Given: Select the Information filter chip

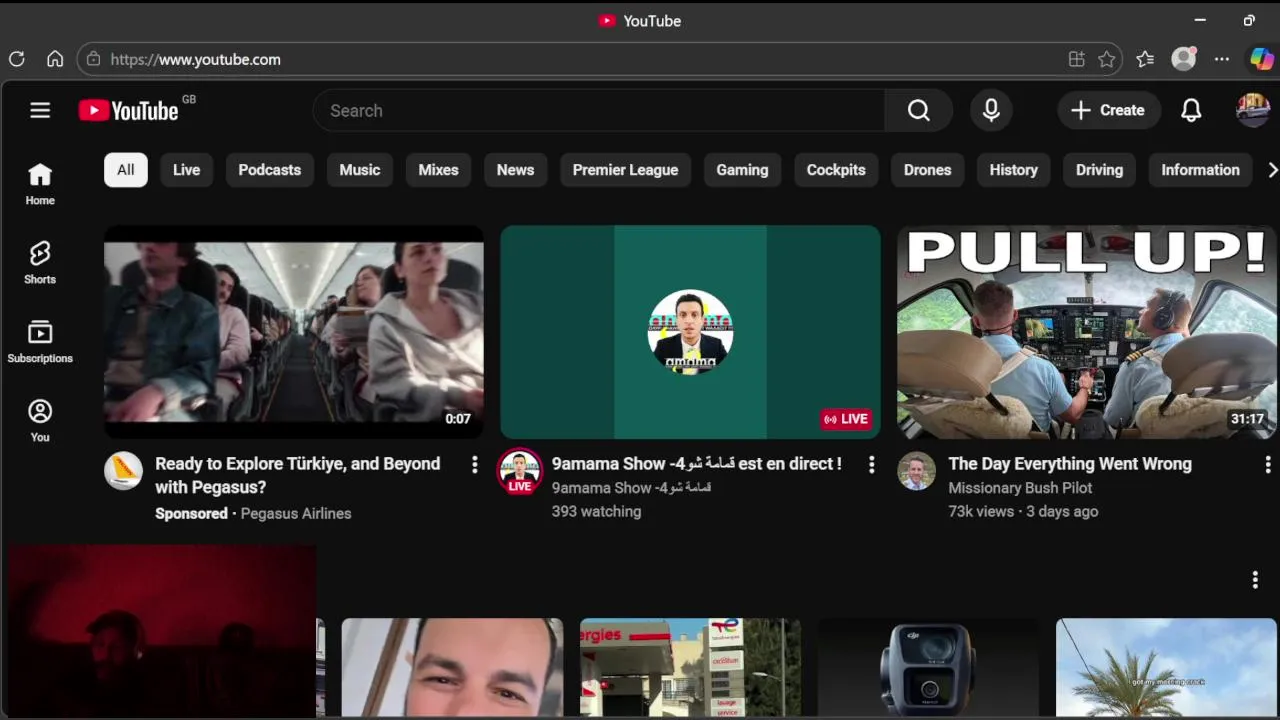Looking at the screenshot, I should (x=1200, y=170).
